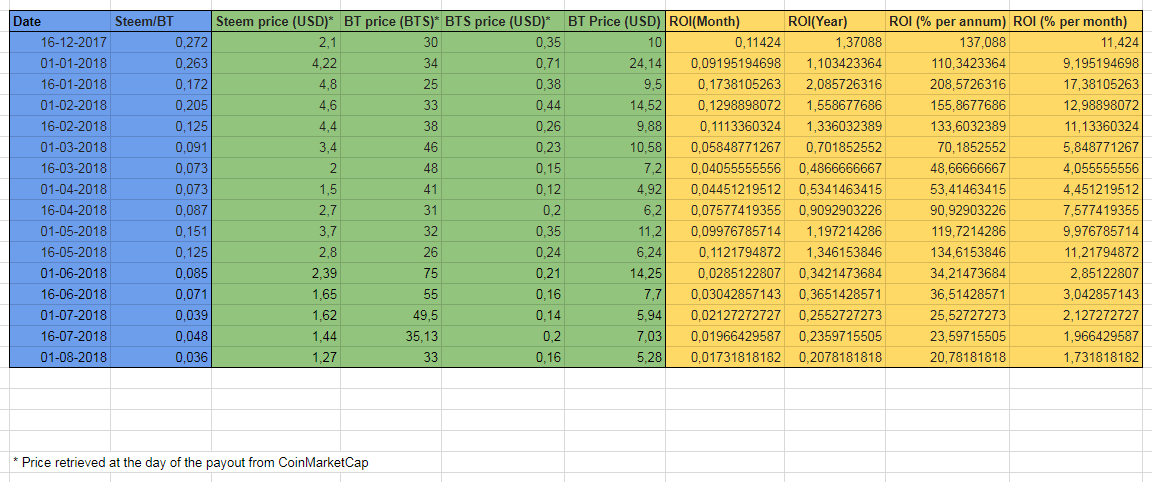Click the date cell 16-12-2017
Image resolution: width=1152 pixels, height=482 pixels.
tap(60, 43)
